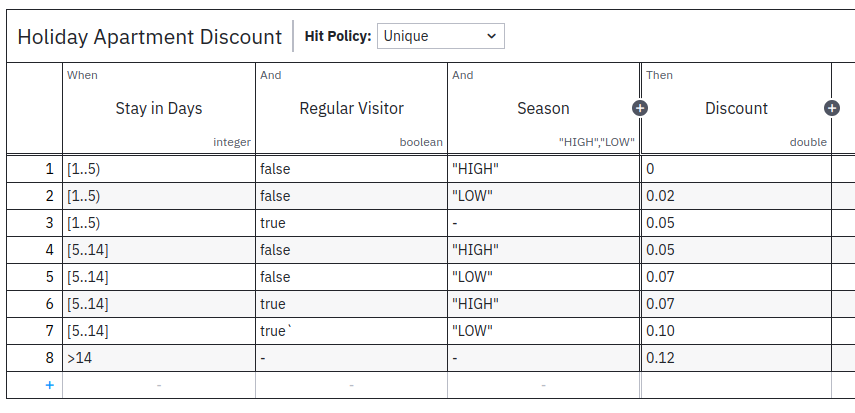Click the plus icon beside Discount column
Screen dimensions: 855x413
pos(831,108)
